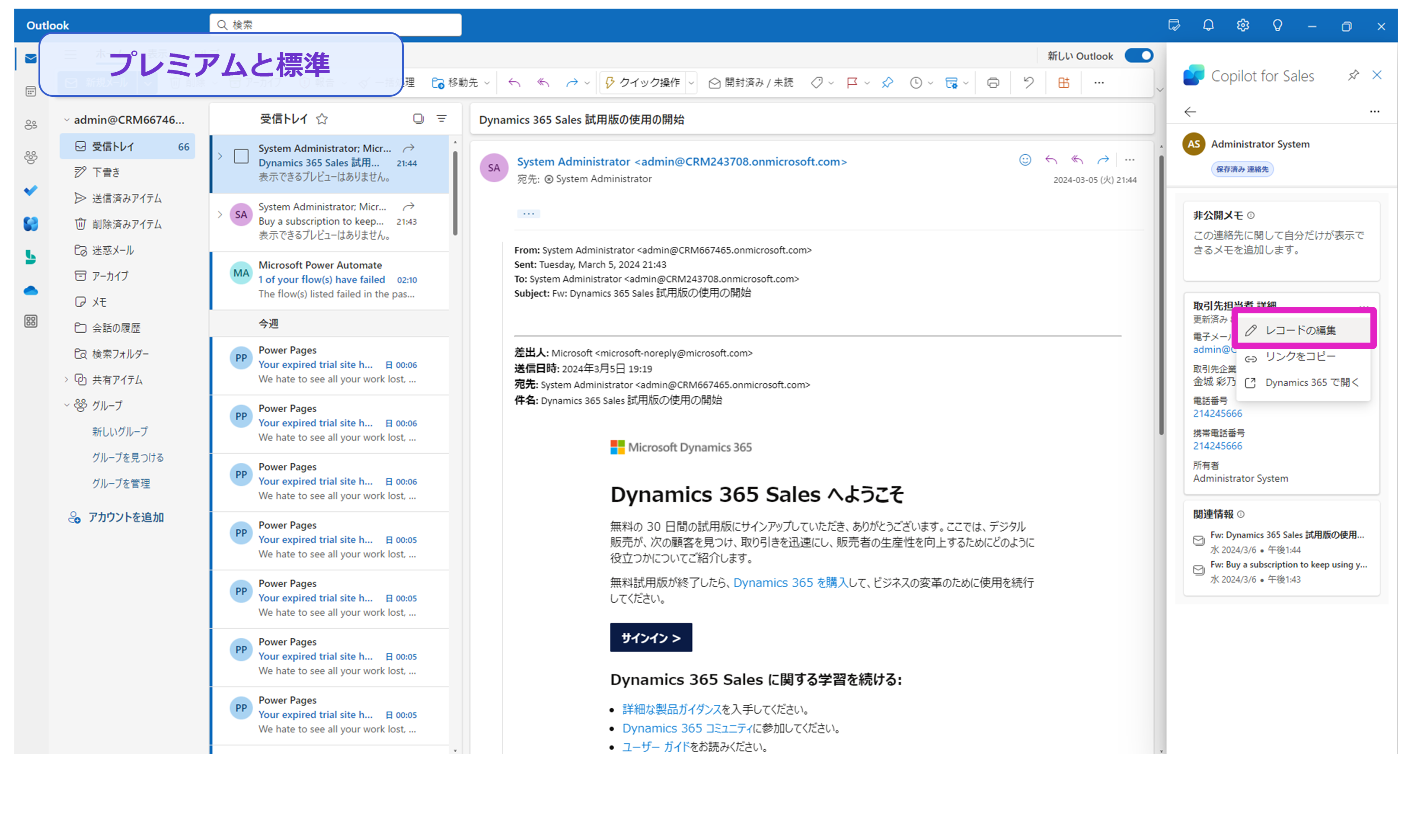
Task: Pin the Copilot for Sales pane
Action: click(1353, 75)
